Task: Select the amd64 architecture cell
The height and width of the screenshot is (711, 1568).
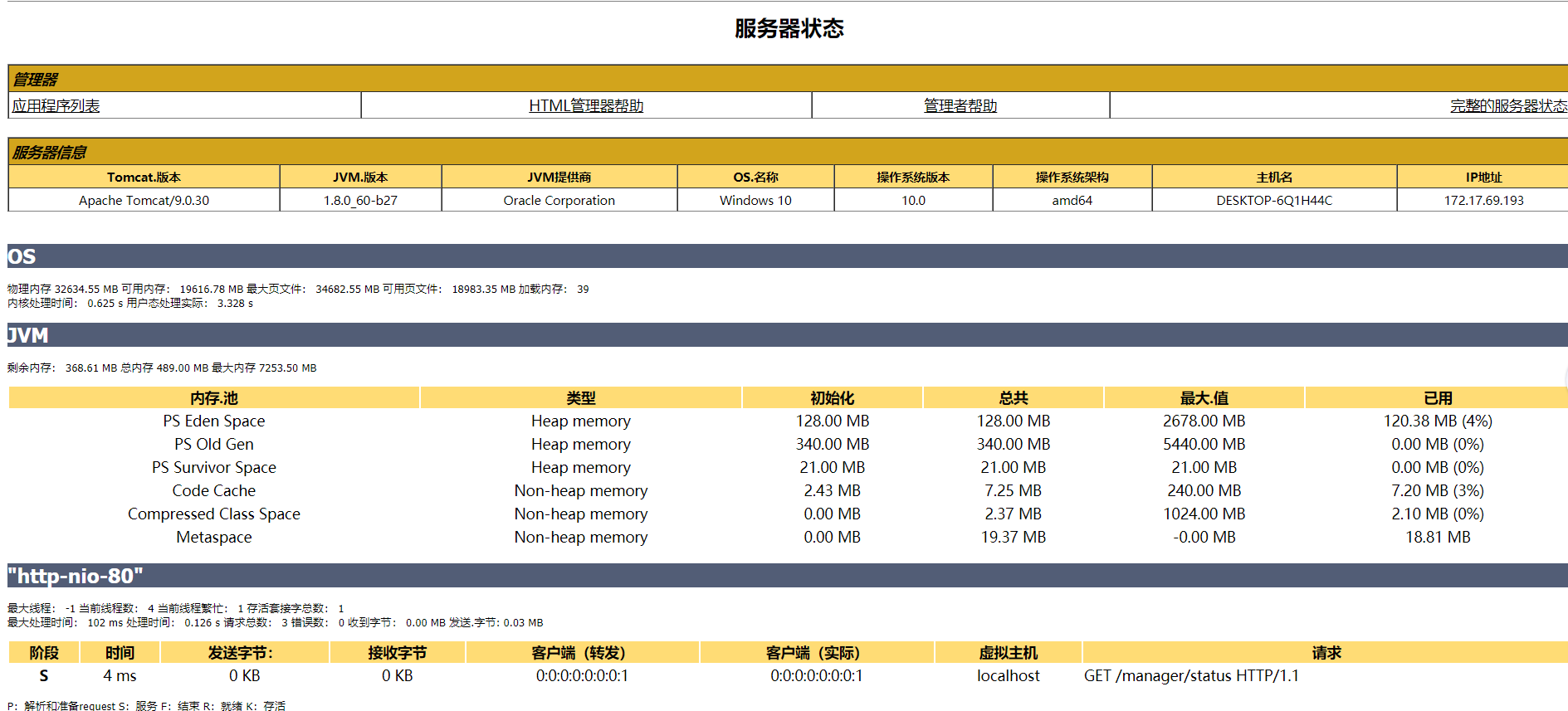Action: [1072, 200]
